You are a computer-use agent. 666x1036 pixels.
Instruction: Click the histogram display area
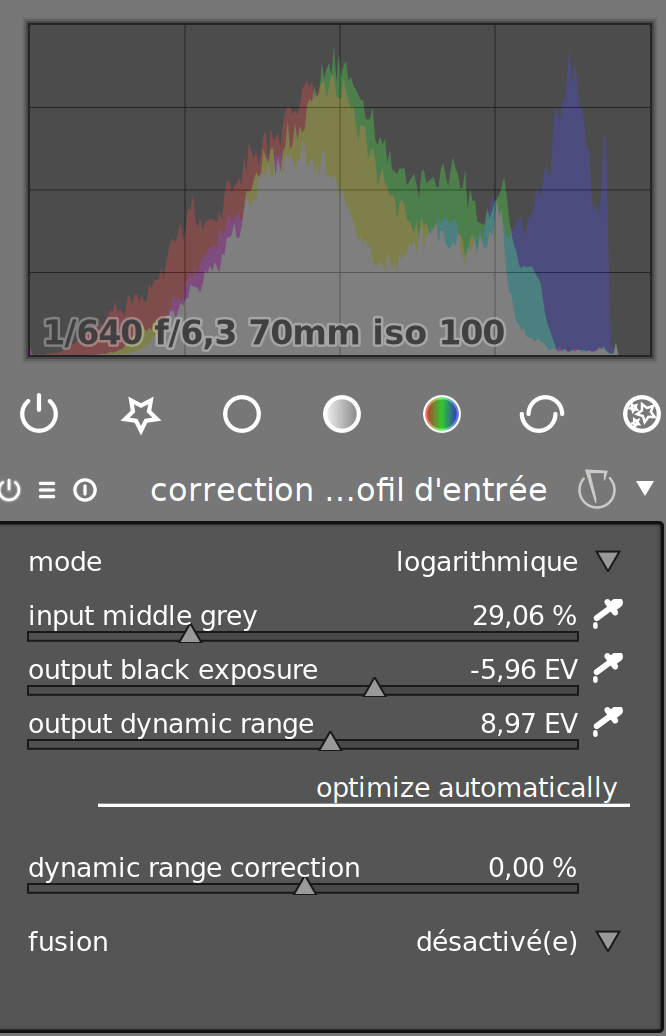click(340, 190)
